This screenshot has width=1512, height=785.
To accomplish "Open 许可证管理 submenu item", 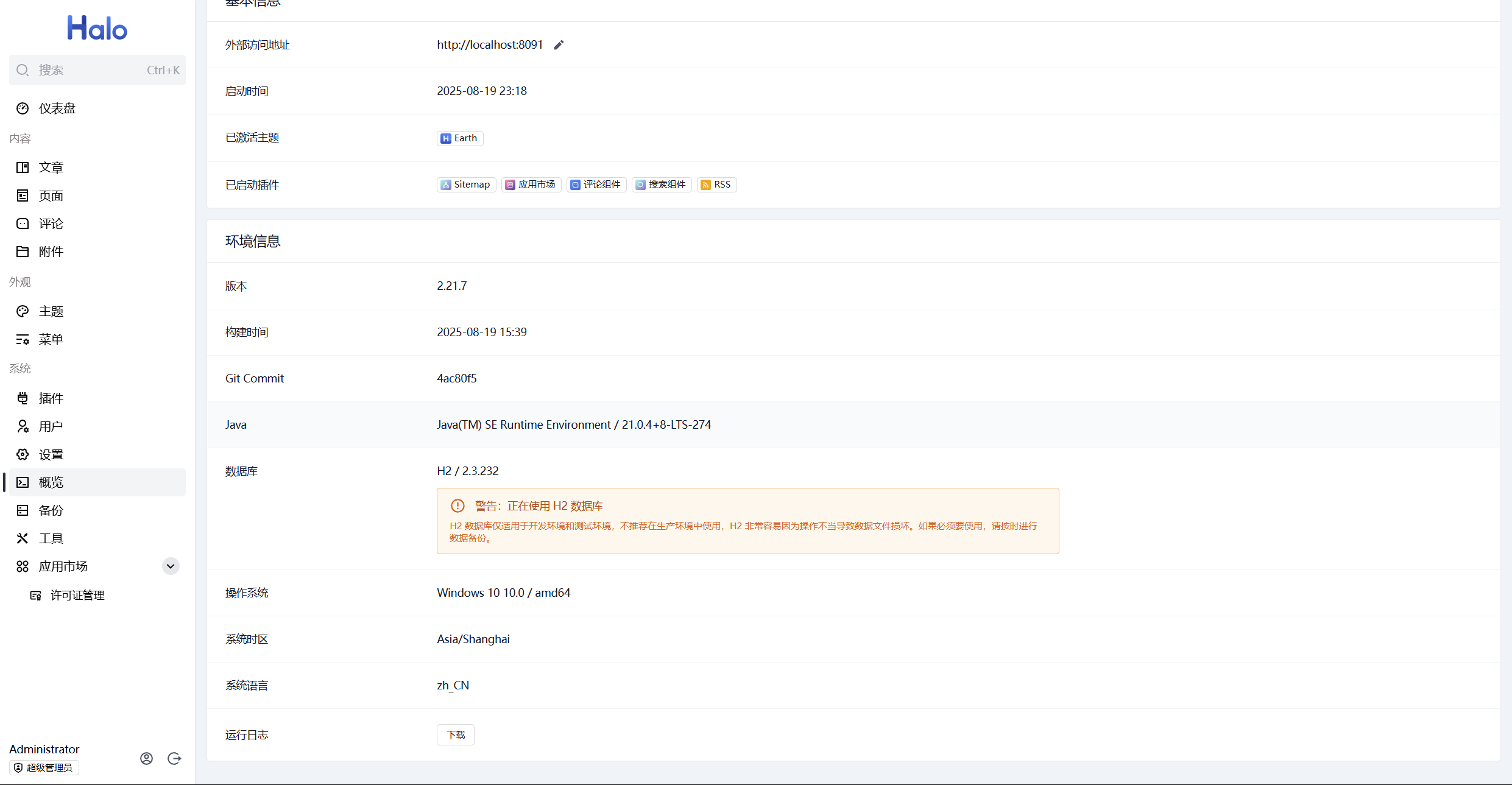I will click(x=77, y=595).
